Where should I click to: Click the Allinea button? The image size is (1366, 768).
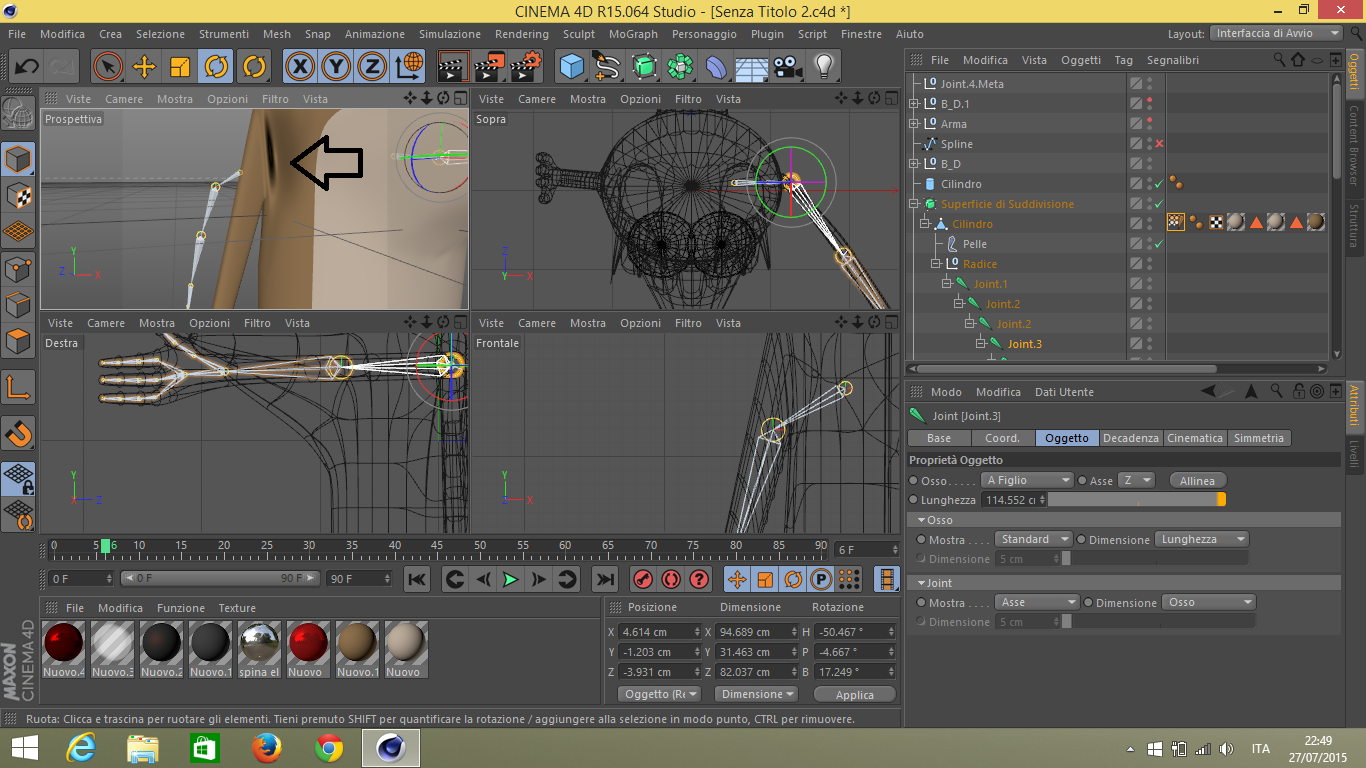(x=1197, y=481)
